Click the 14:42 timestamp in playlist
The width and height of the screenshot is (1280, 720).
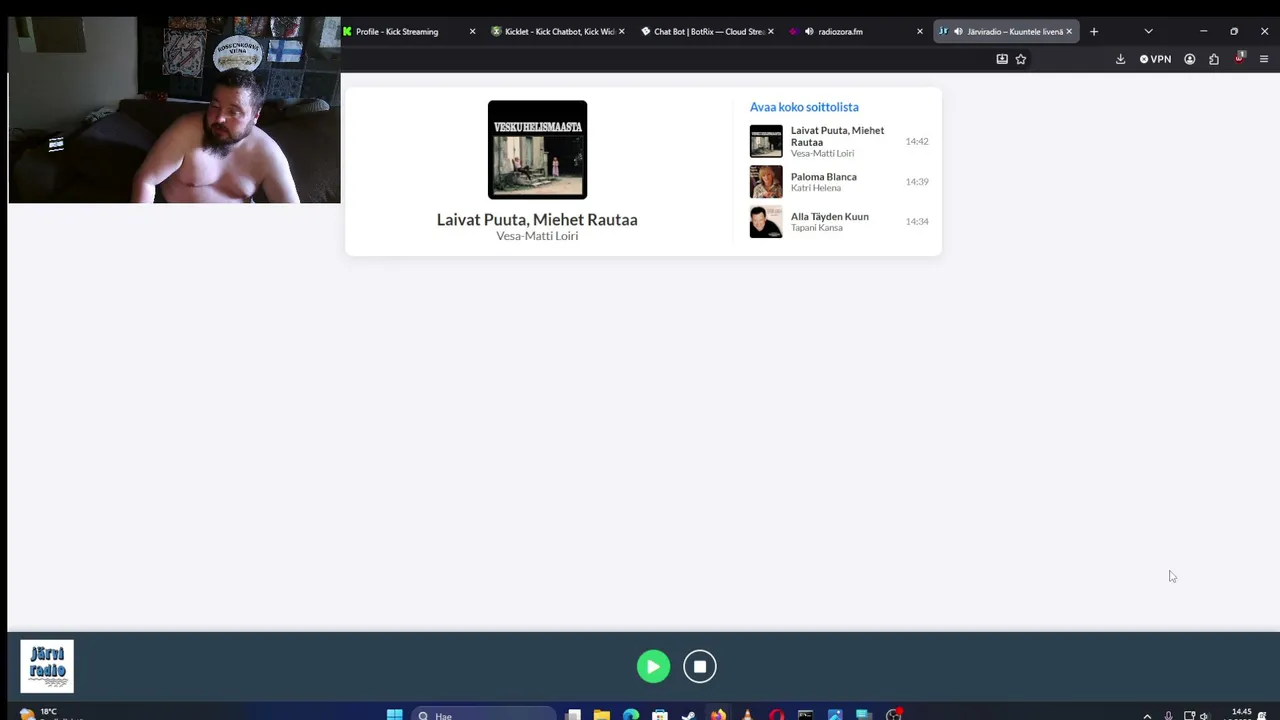(917, 142)
